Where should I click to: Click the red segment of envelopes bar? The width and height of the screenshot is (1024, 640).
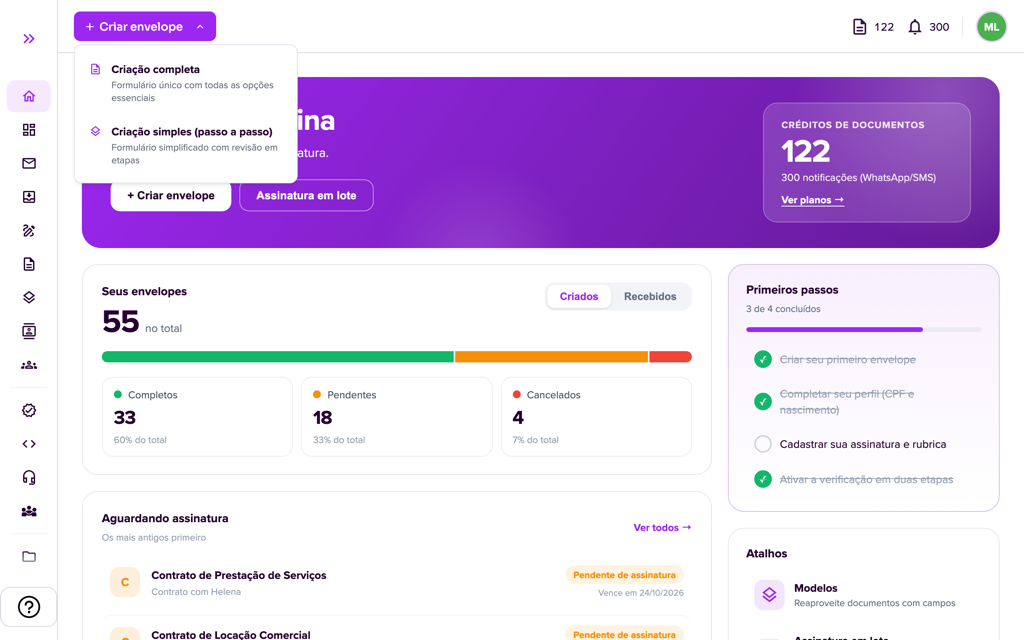671,357
